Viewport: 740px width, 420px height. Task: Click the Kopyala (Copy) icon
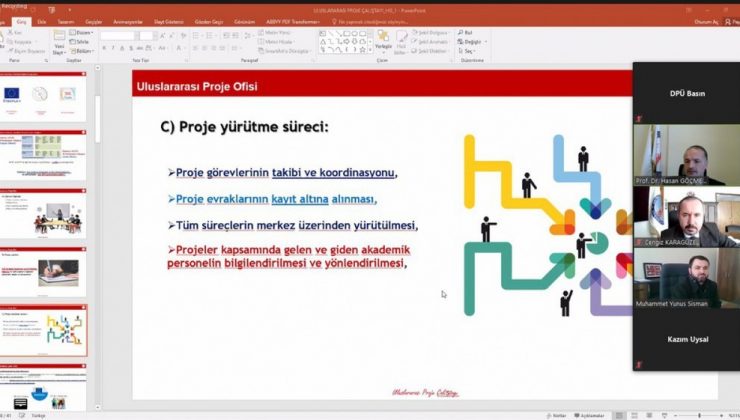(21, 41)
